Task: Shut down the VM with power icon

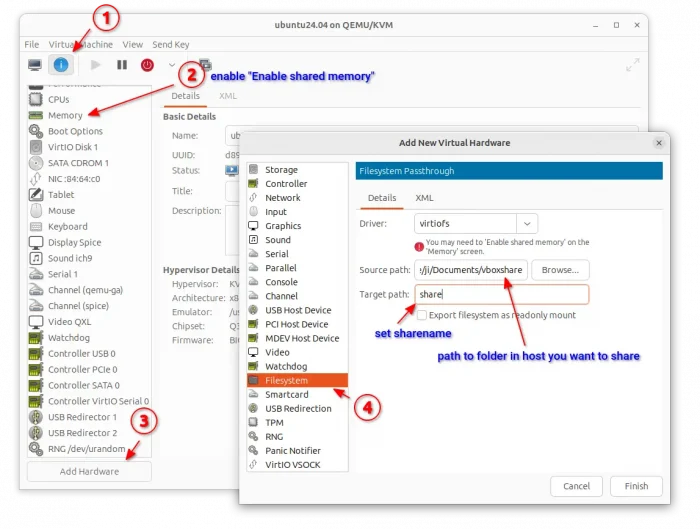Action: 147,65
